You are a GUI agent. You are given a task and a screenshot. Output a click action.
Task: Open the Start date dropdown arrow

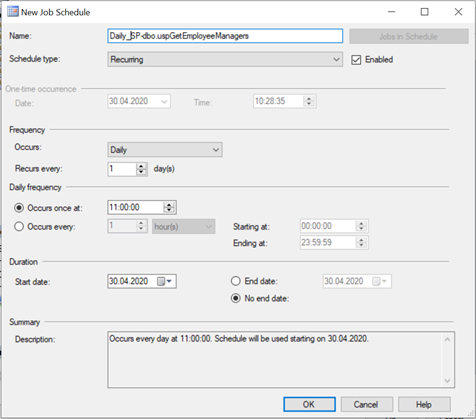[x=169, y=282]
